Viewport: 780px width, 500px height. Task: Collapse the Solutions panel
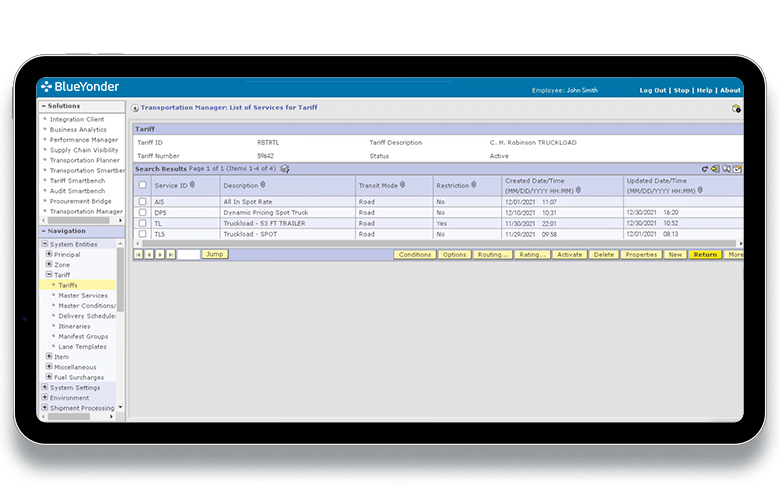tap(43, 105)
